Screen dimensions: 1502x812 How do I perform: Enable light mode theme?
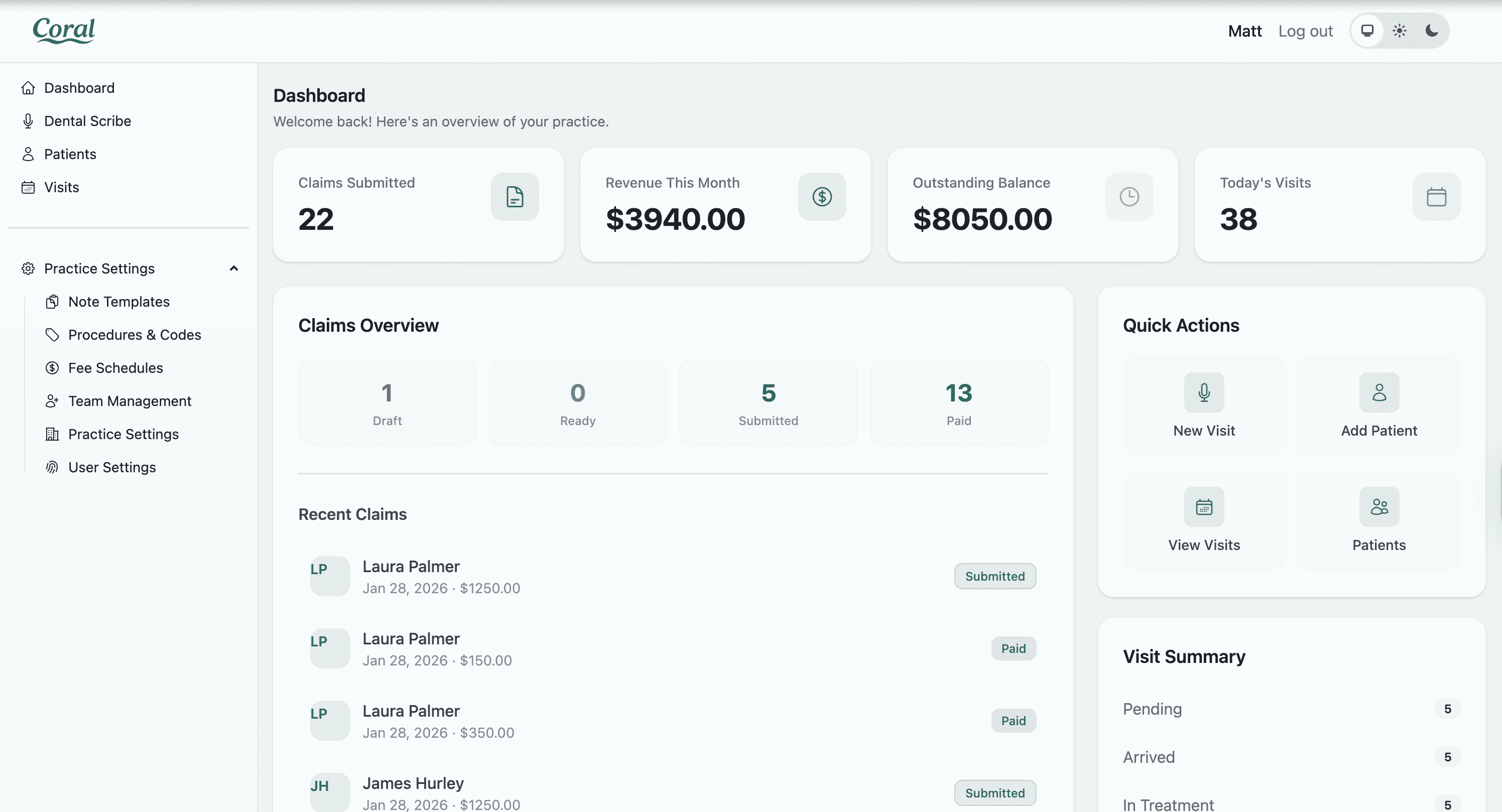(x=1400, y=30)
